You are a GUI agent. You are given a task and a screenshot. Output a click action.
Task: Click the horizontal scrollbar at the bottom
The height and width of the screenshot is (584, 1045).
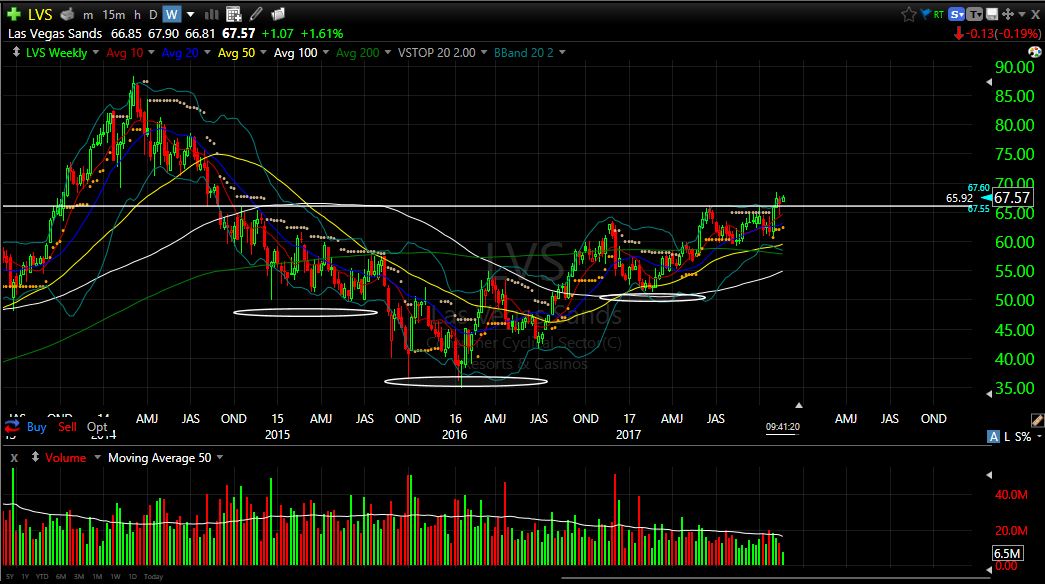tap(775, 579)
